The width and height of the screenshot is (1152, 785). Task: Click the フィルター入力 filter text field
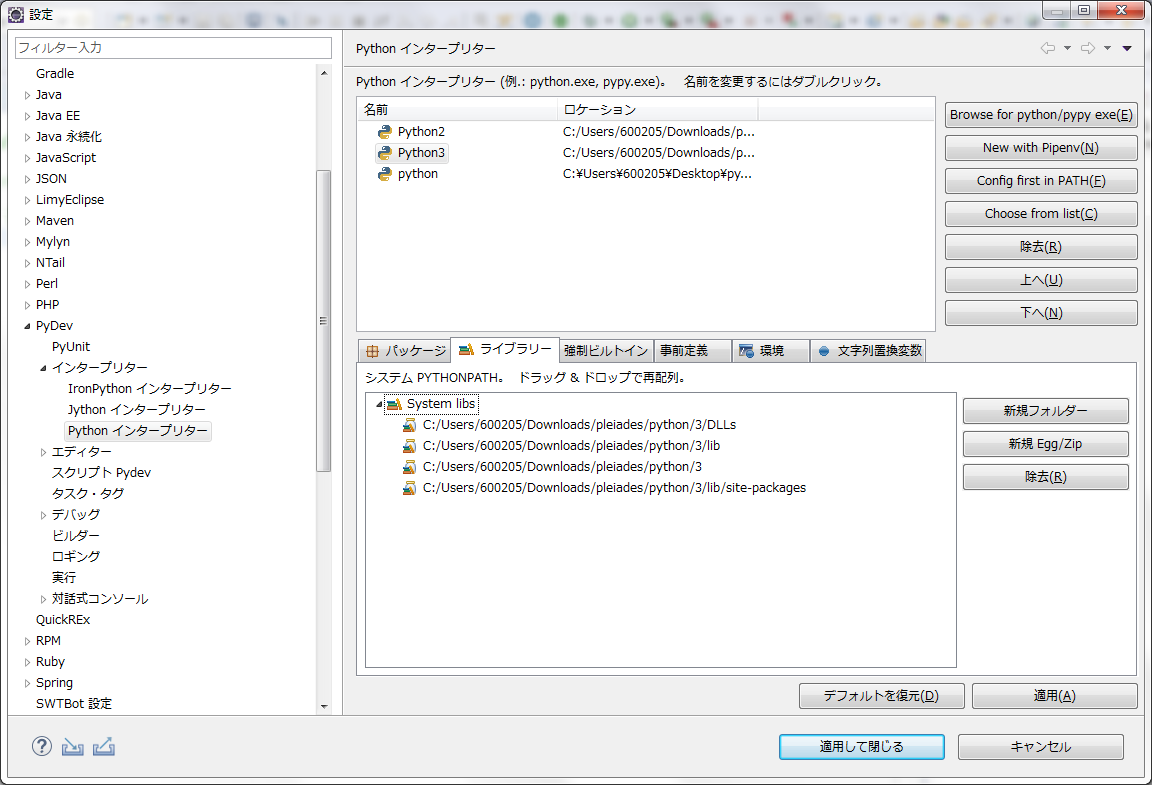coord(173,48)
